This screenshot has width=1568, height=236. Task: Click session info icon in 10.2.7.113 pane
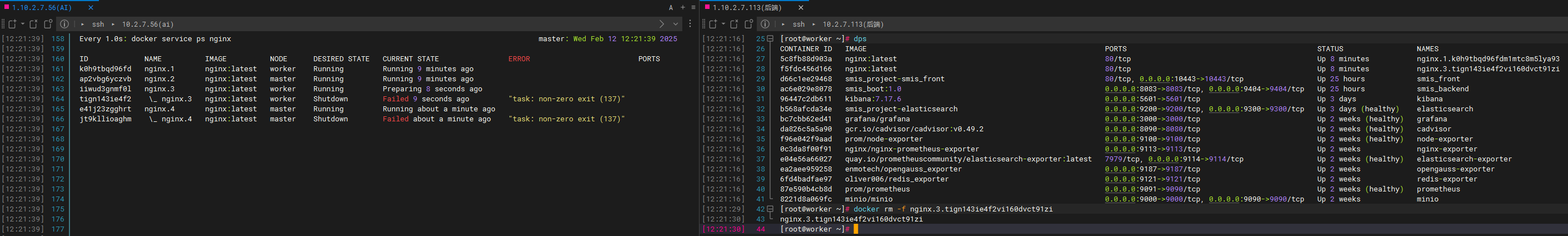[x=765, y=24]
